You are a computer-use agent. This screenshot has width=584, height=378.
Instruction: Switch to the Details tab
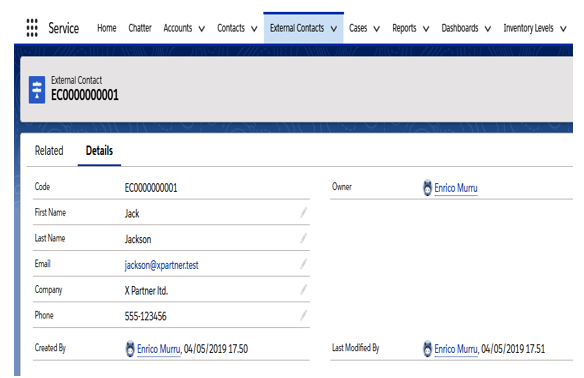tap(99, 150)
